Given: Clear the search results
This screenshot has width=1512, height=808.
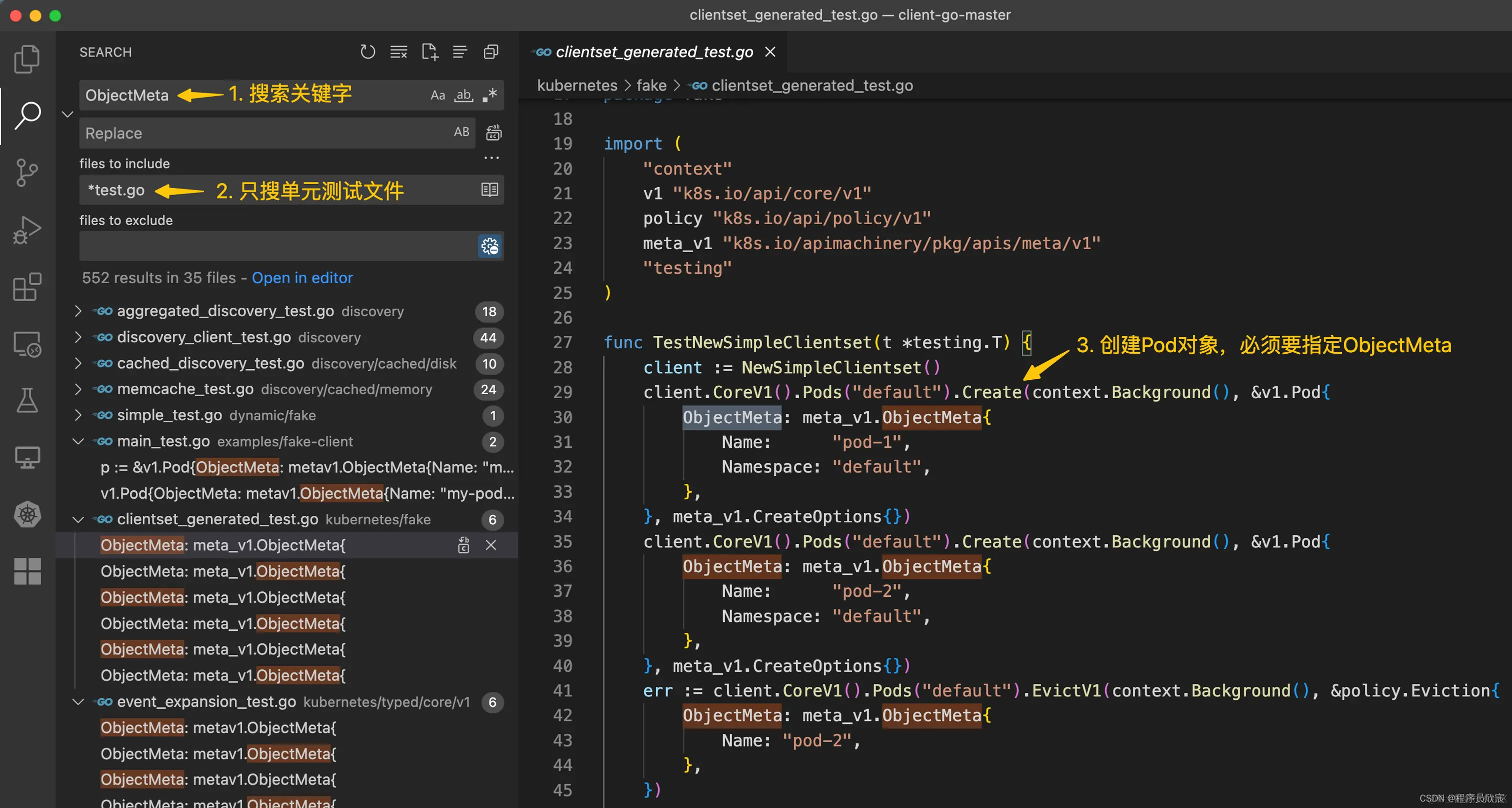Looking at the screenshot, I should pyautogui.click(x=398, y=52).
